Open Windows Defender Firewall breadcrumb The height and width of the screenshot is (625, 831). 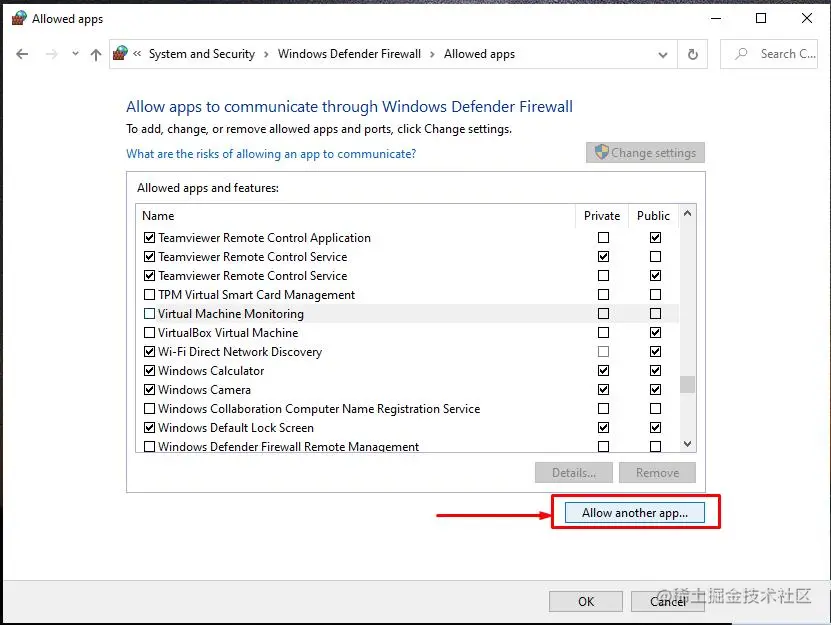click(349, 54)
